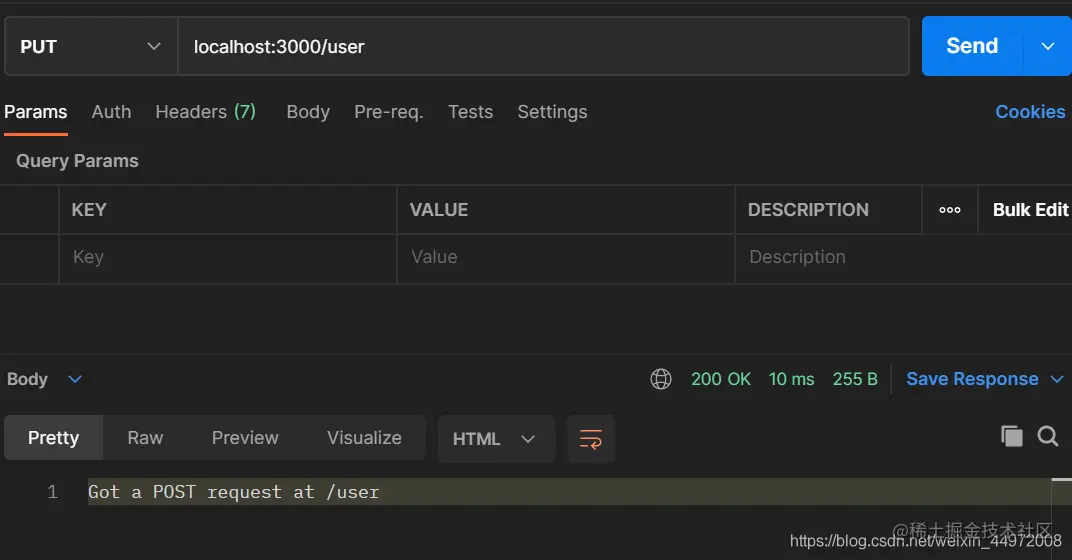Expand the Save Response dropdown arrow
The width and height of the screenshot is (1072, 560).
click(x=1057, y=379)
